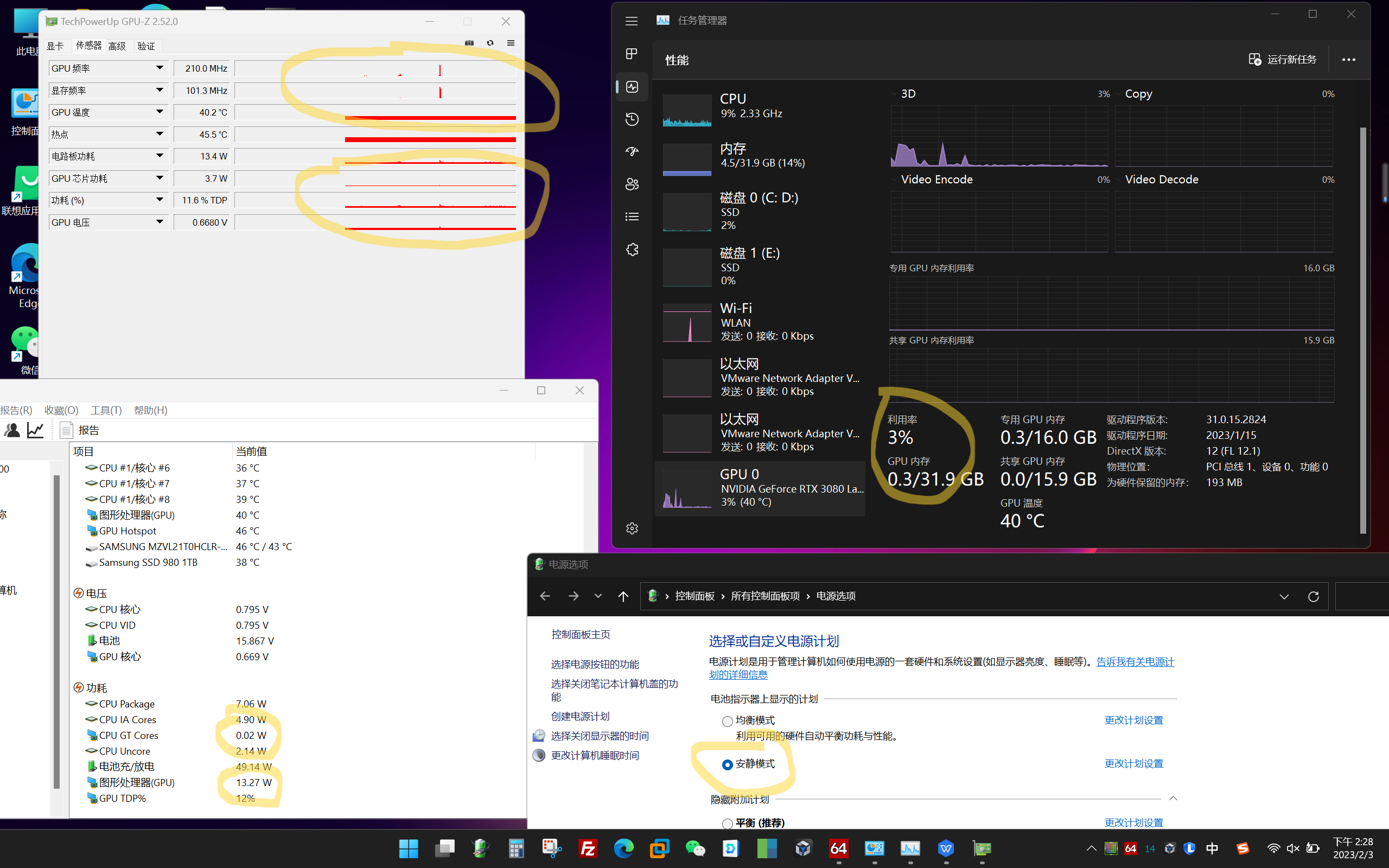
Task: Open 收藏(O) menu in AIDA64
Action: click(61, 410)
